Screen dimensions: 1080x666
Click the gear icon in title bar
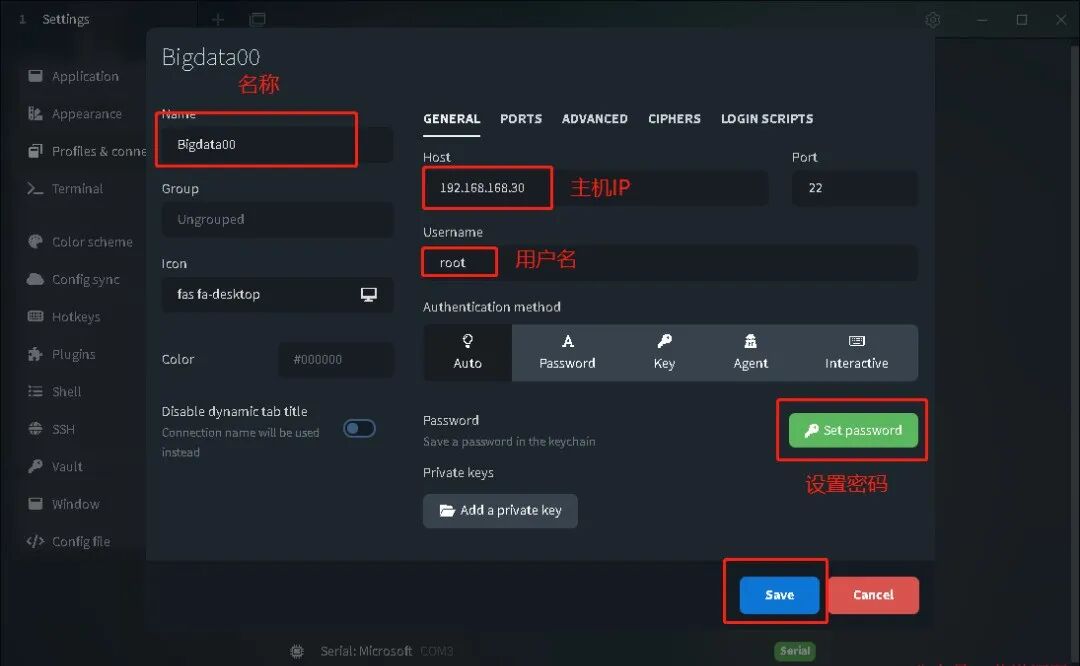933,20
